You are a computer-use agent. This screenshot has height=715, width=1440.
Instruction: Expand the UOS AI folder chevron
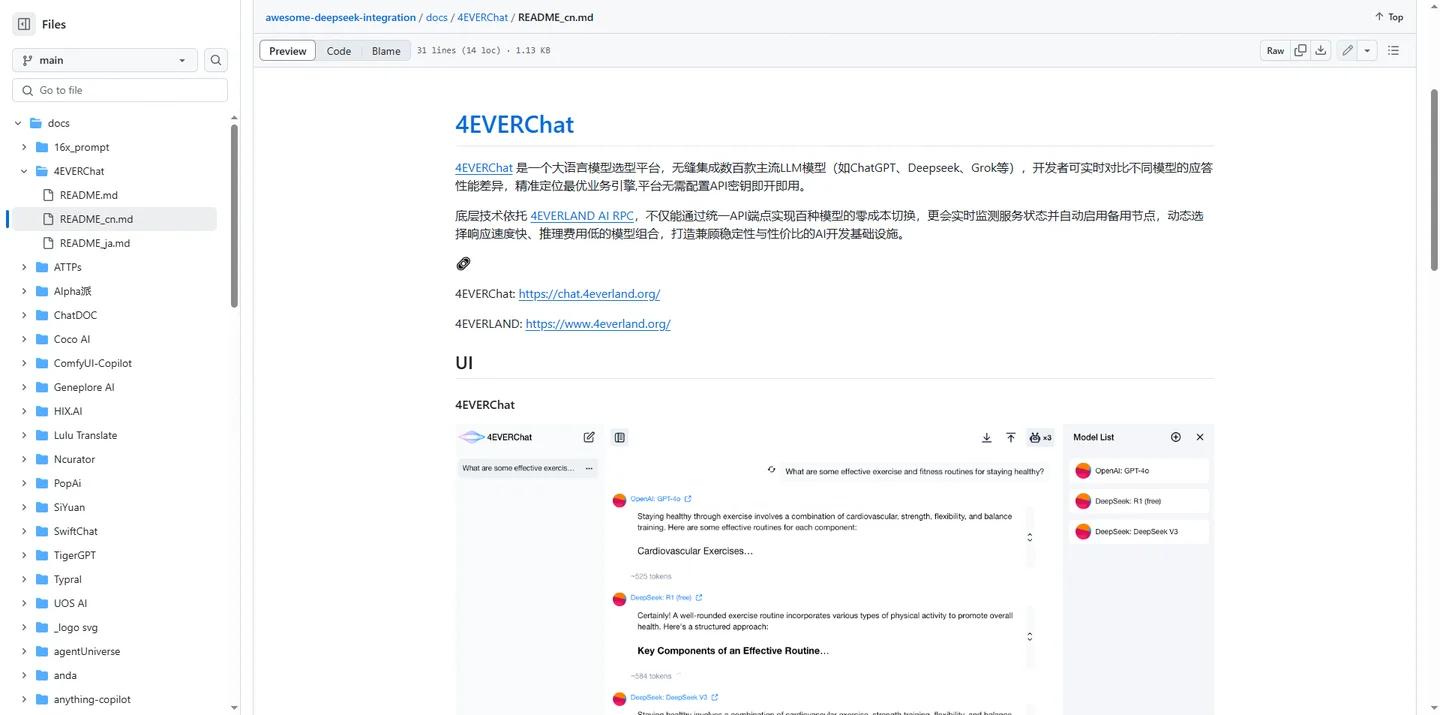point(24,603)
